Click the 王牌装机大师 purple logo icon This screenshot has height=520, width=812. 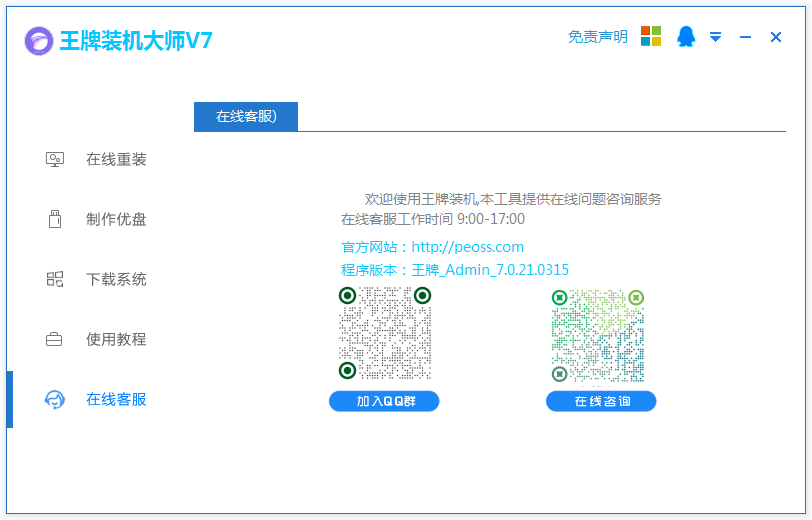39,40
